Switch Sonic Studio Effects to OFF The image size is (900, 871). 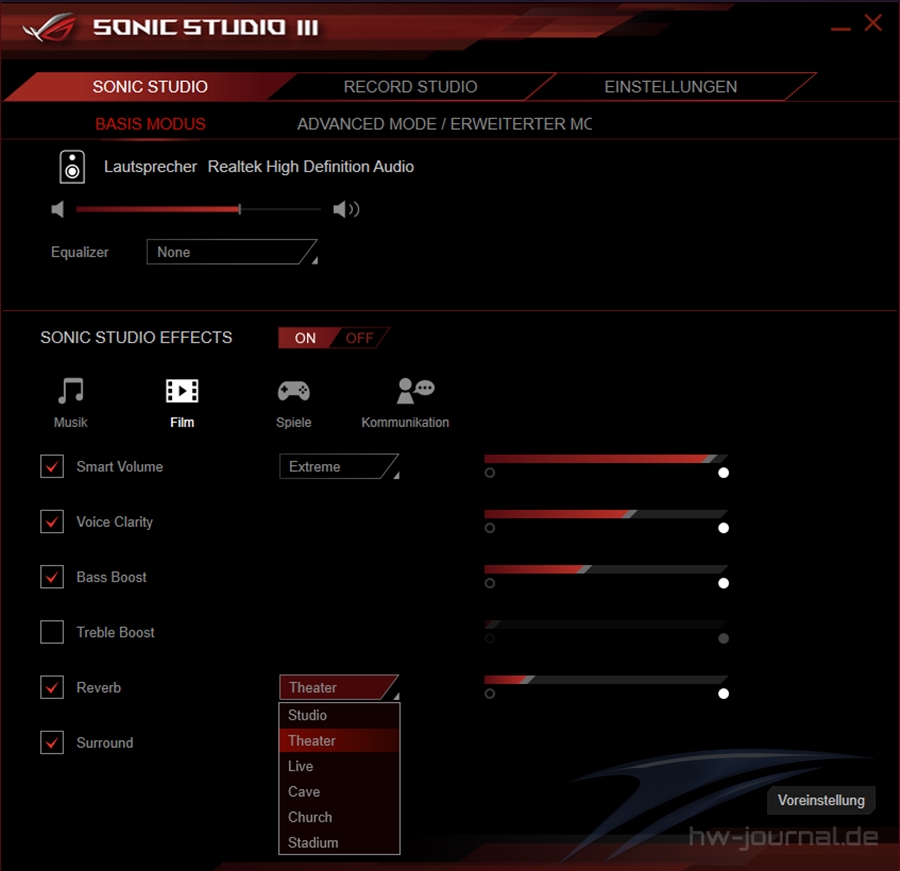click(x=360, y=338)
